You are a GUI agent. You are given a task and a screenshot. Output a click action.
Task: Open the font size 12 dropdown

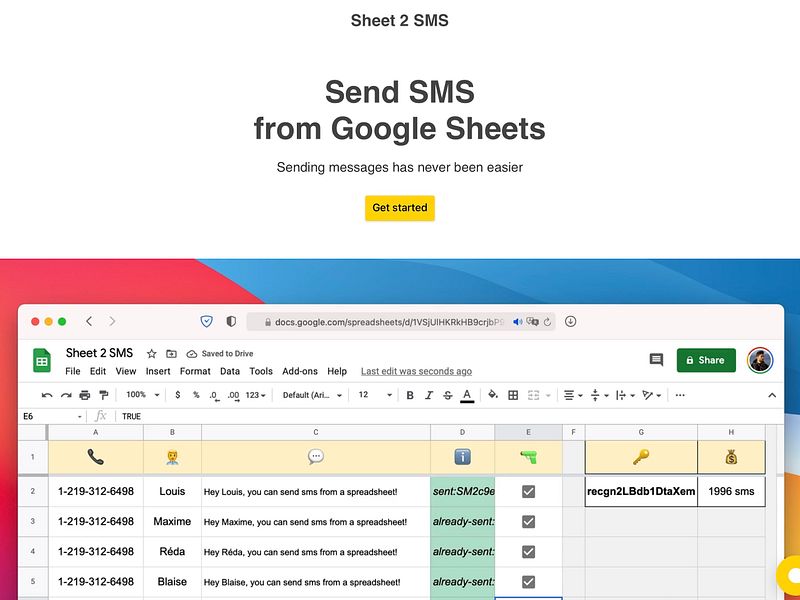tap(375, 395)
